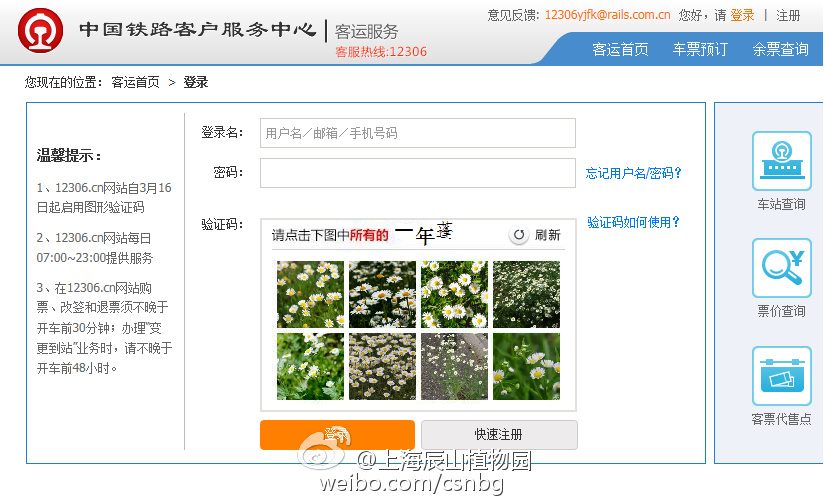Open the 余票查询 navigation tab
This screenshot has height=503, width=824.
point(780,49)
